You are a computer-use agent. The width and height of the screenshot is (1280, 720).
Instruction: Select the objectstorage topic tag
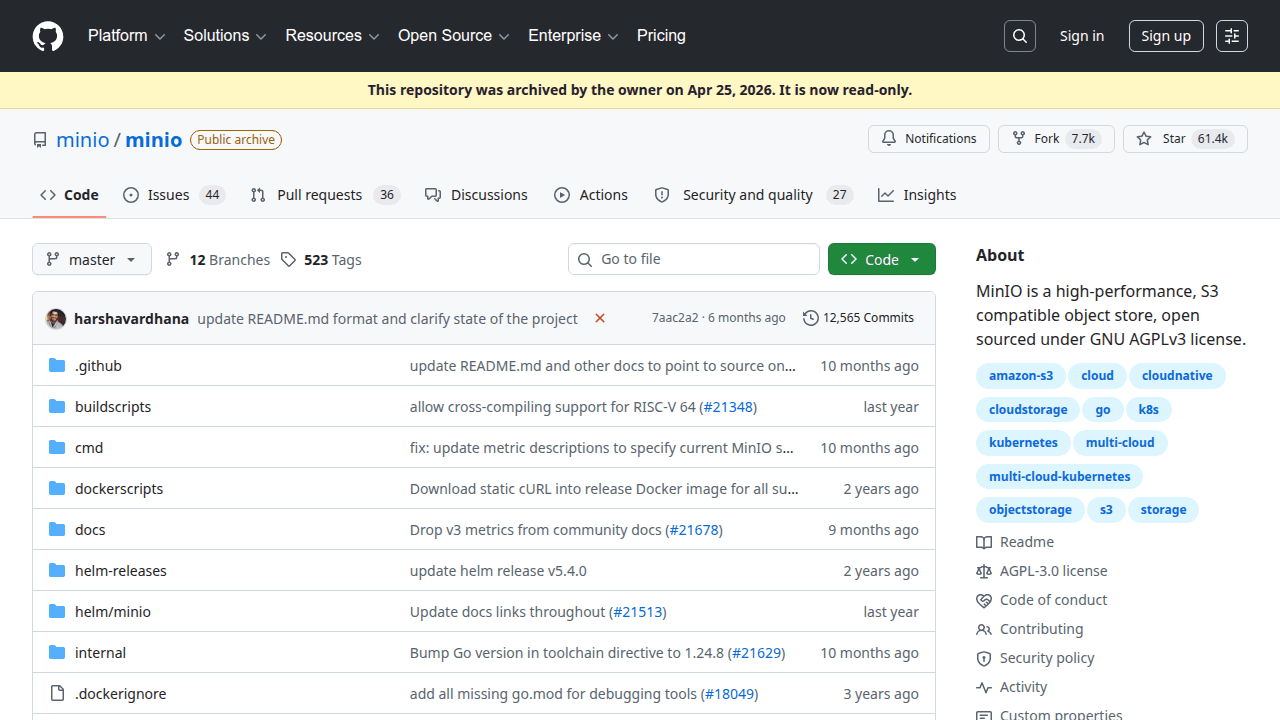coord(1030,510)
